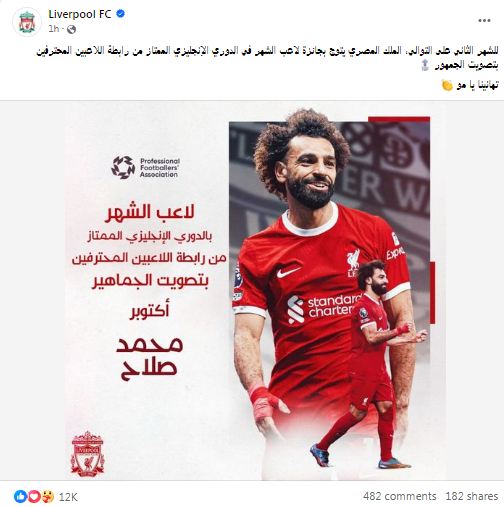
Task: Click the red Arabic name title
Action: [x=149, y=358]
